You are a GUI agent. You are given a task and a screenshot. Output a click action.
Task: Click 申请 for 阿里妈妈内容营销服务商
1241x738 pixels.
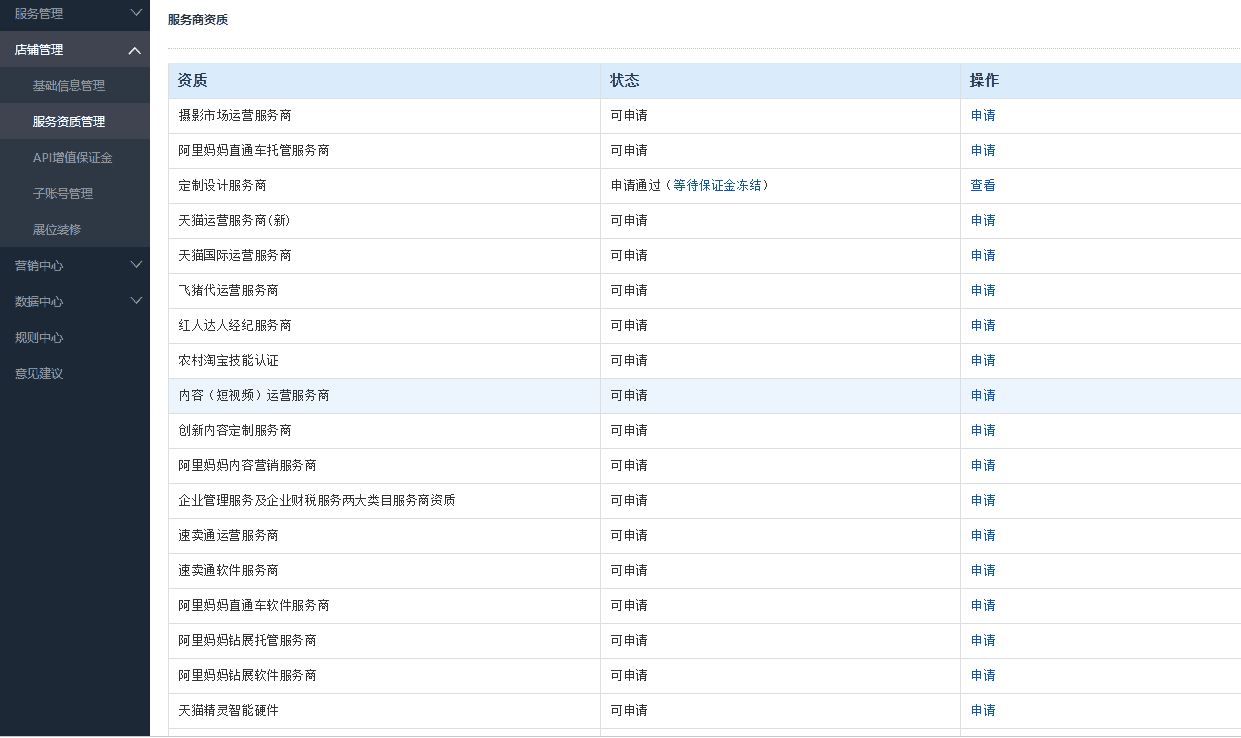(983, 466)
